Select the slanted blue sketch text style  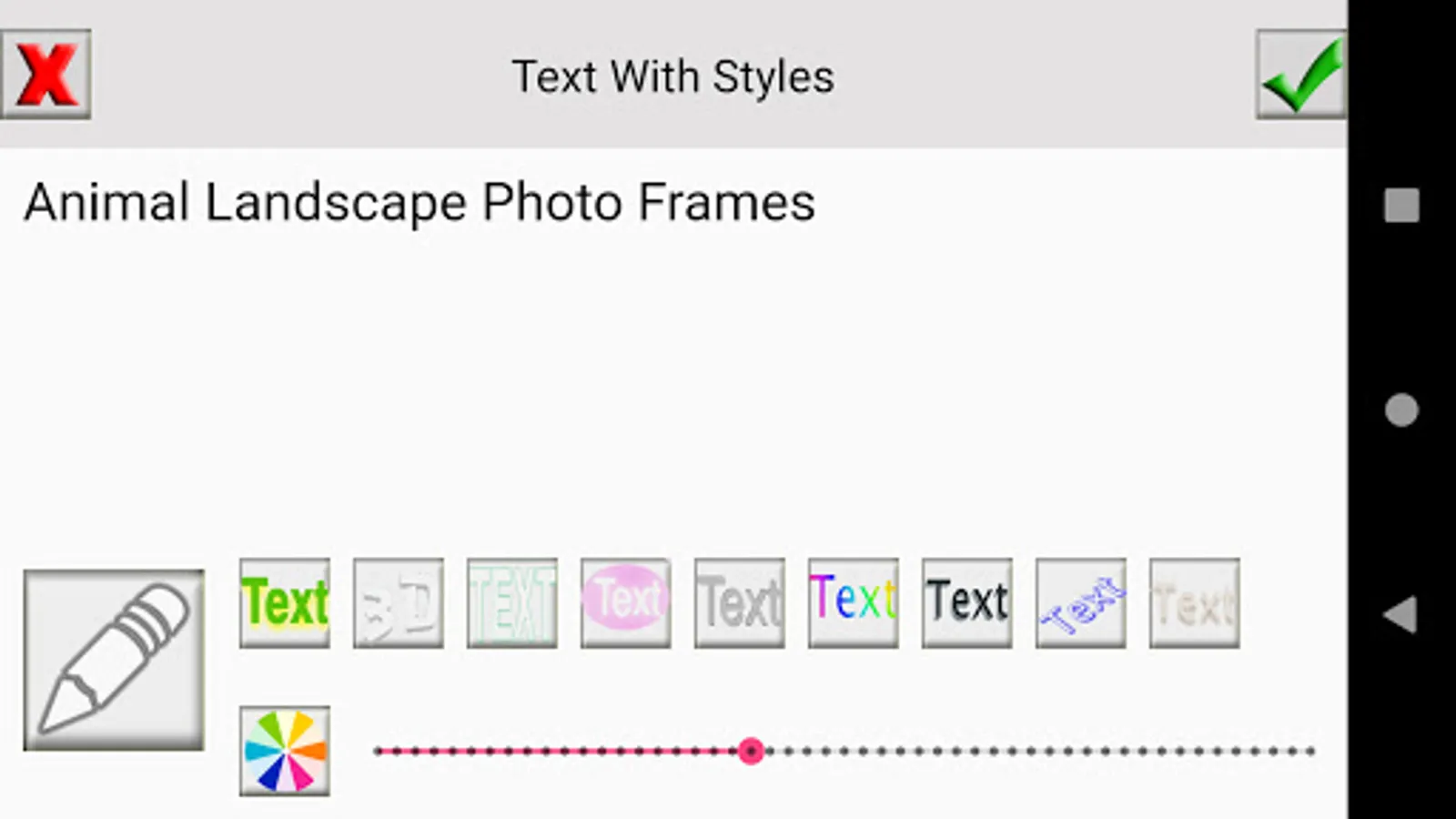pyautogui.click(x=1079, y=601)
